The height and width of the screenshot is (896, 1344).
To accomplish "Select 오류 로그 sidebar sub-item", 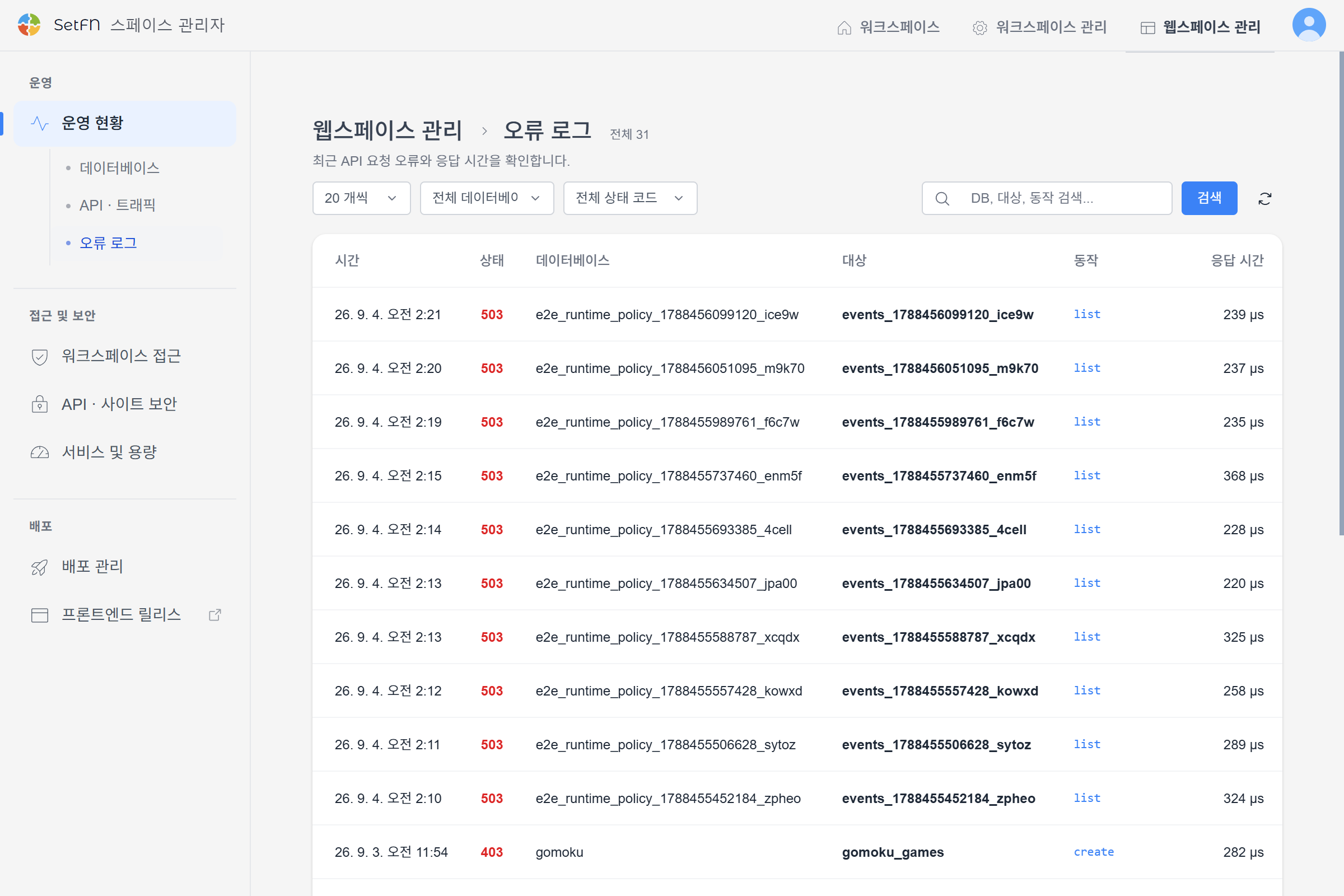I will point(108,243).
